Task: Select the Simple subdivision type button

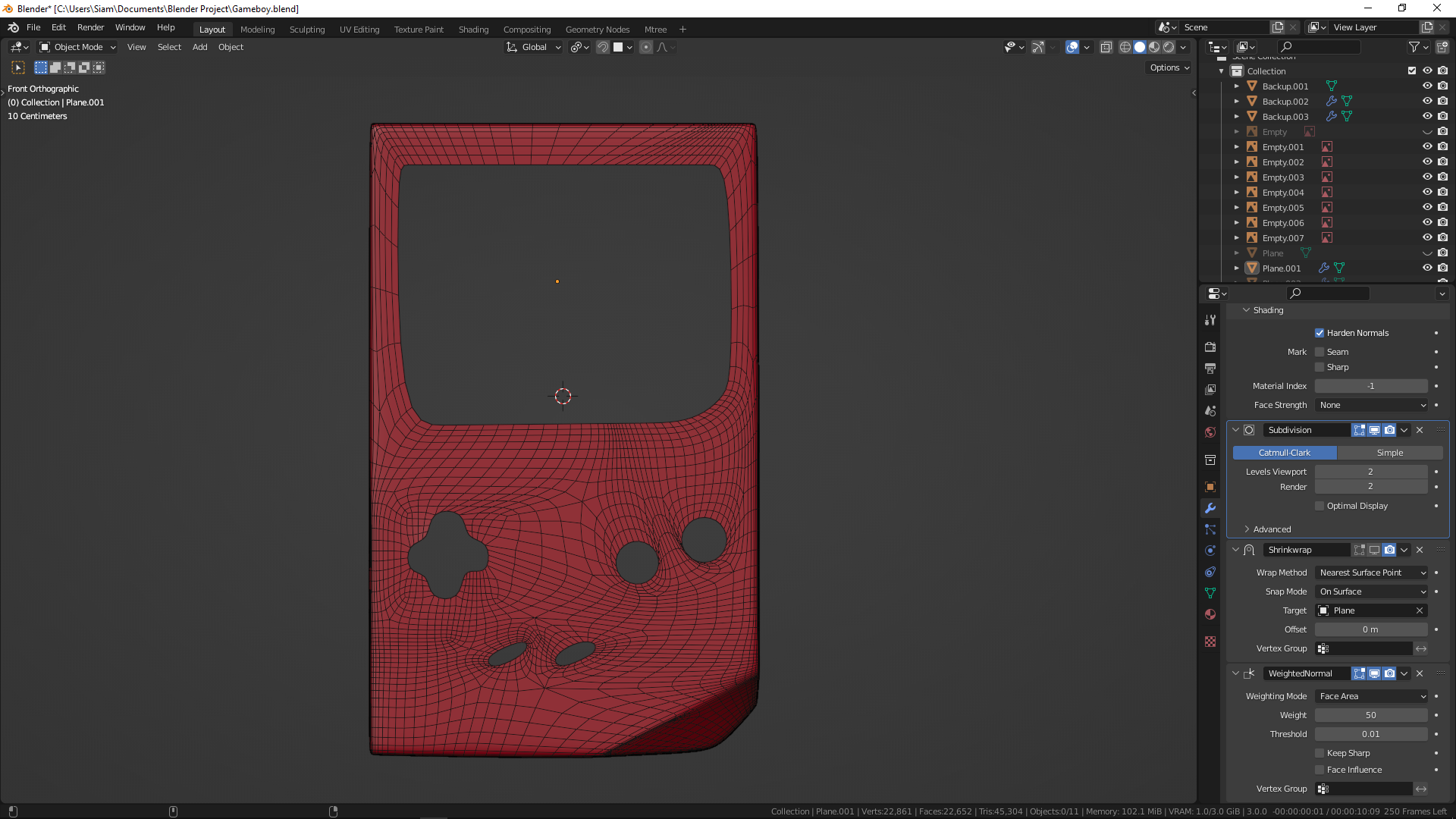Action: [x=1390, y=453]
